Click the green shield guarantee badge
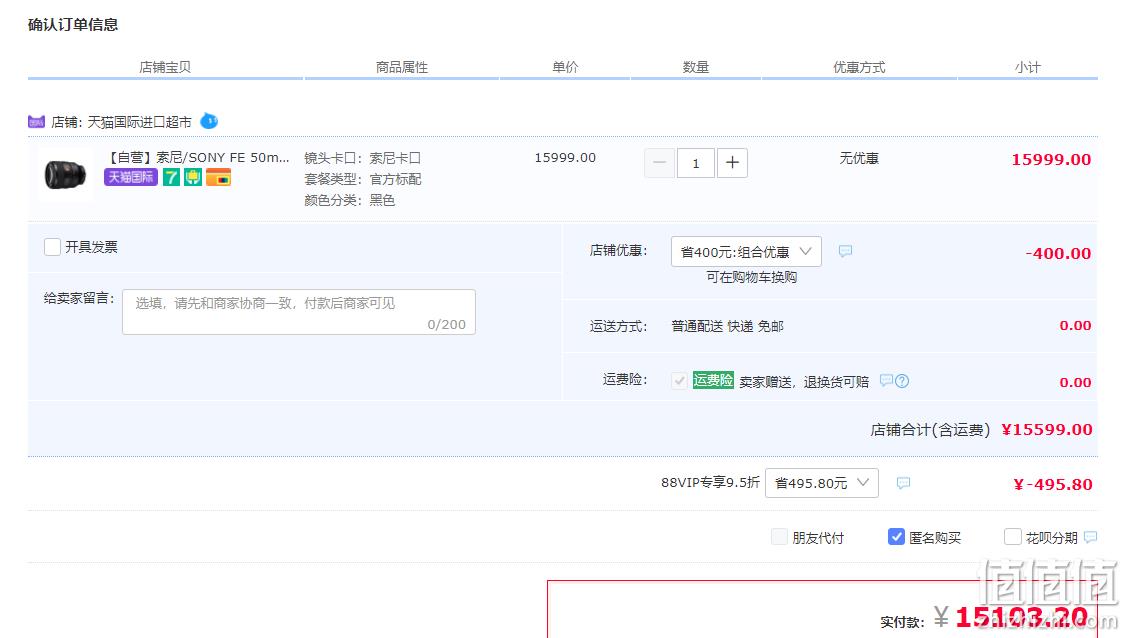Screen dimensions: 1127x638 (193, 177)
